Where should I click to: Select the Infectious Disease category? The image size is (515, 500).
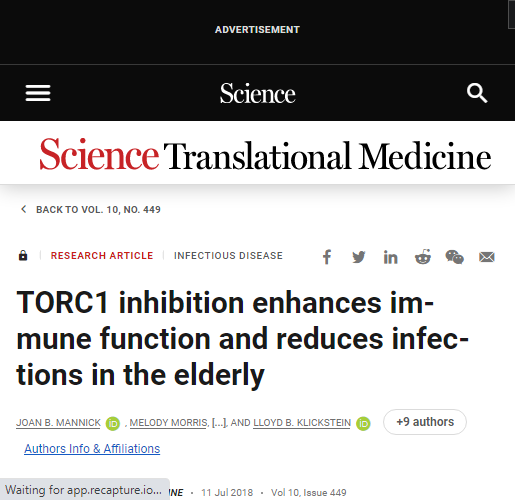228,256
